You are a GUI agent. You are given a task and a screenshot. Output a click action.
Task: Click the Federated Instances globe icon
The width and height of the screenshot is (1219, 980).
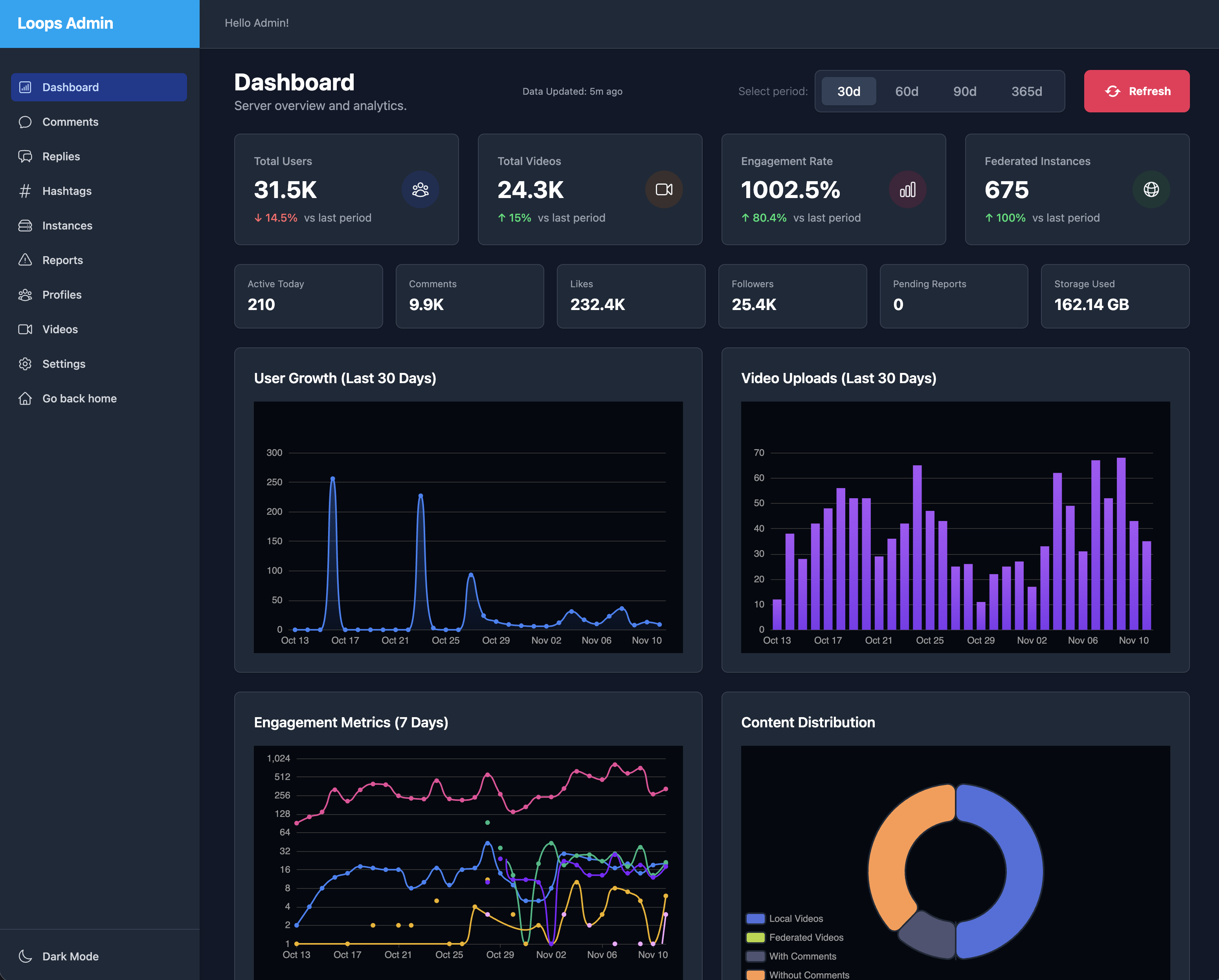click(1151, 189)
